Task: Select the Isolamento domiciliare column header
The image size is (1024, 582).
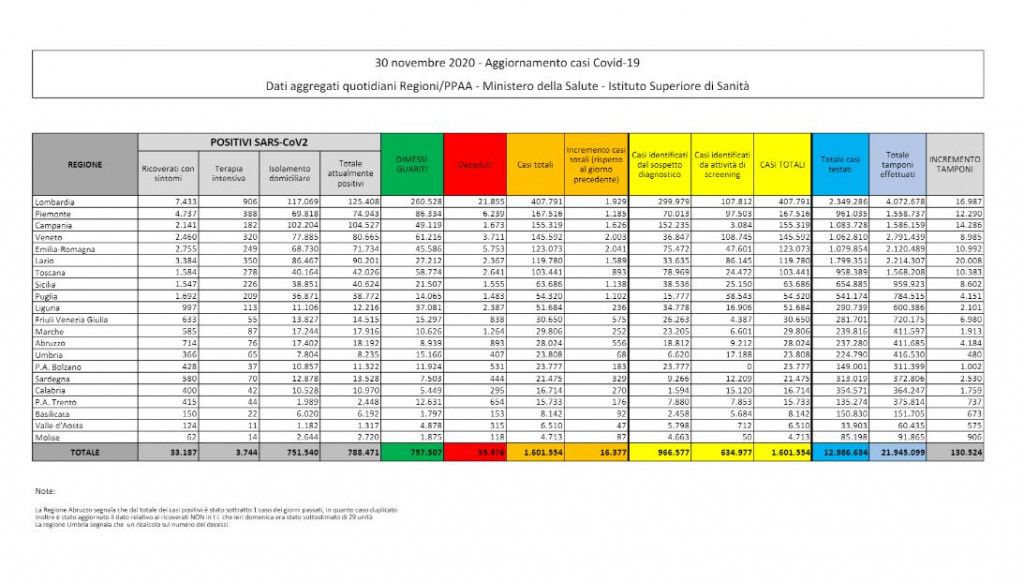Action: click(289, 174)
